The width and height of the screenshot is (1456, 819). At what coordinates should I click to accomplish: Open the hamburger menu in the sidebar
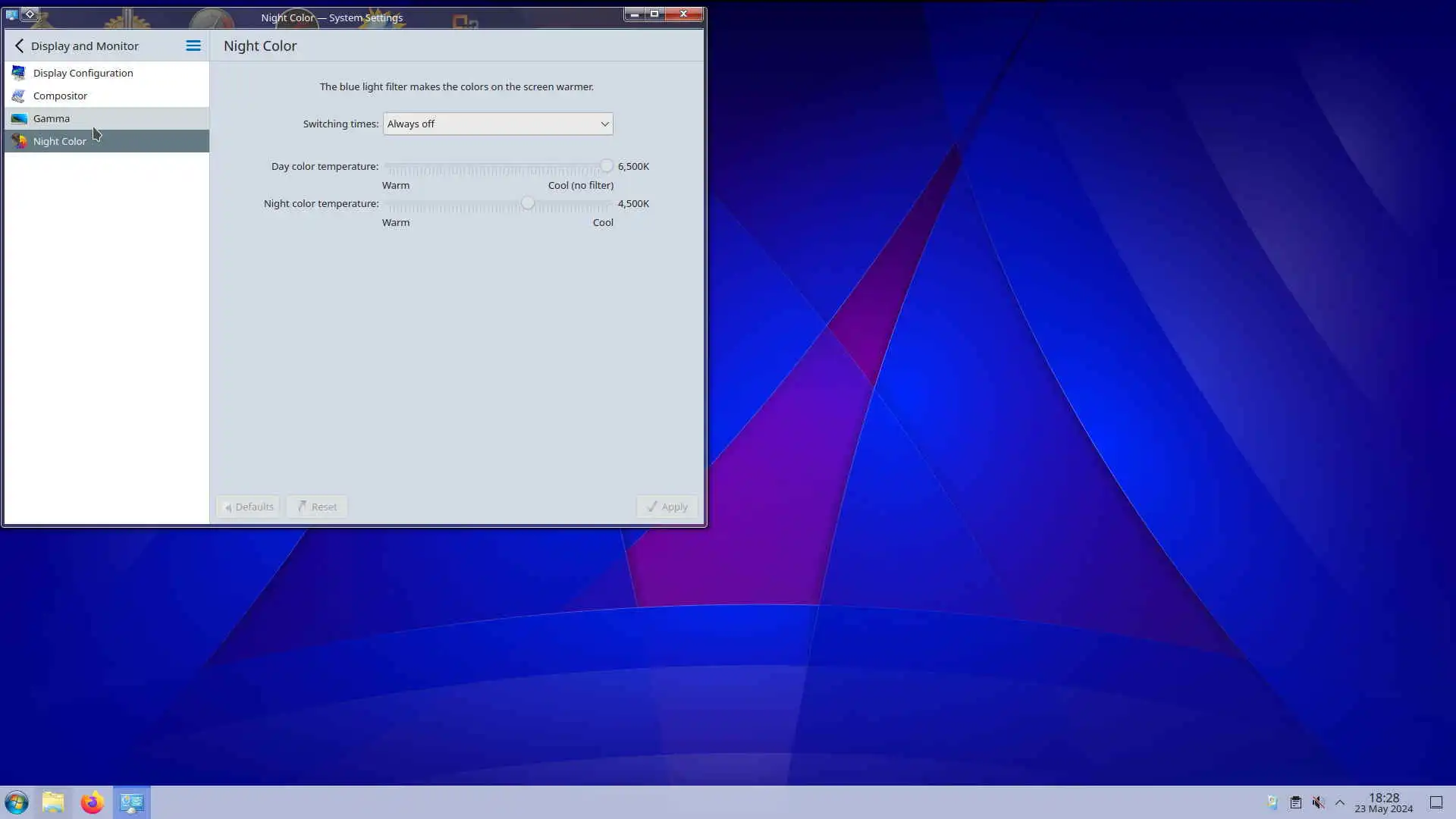(193, 46)
